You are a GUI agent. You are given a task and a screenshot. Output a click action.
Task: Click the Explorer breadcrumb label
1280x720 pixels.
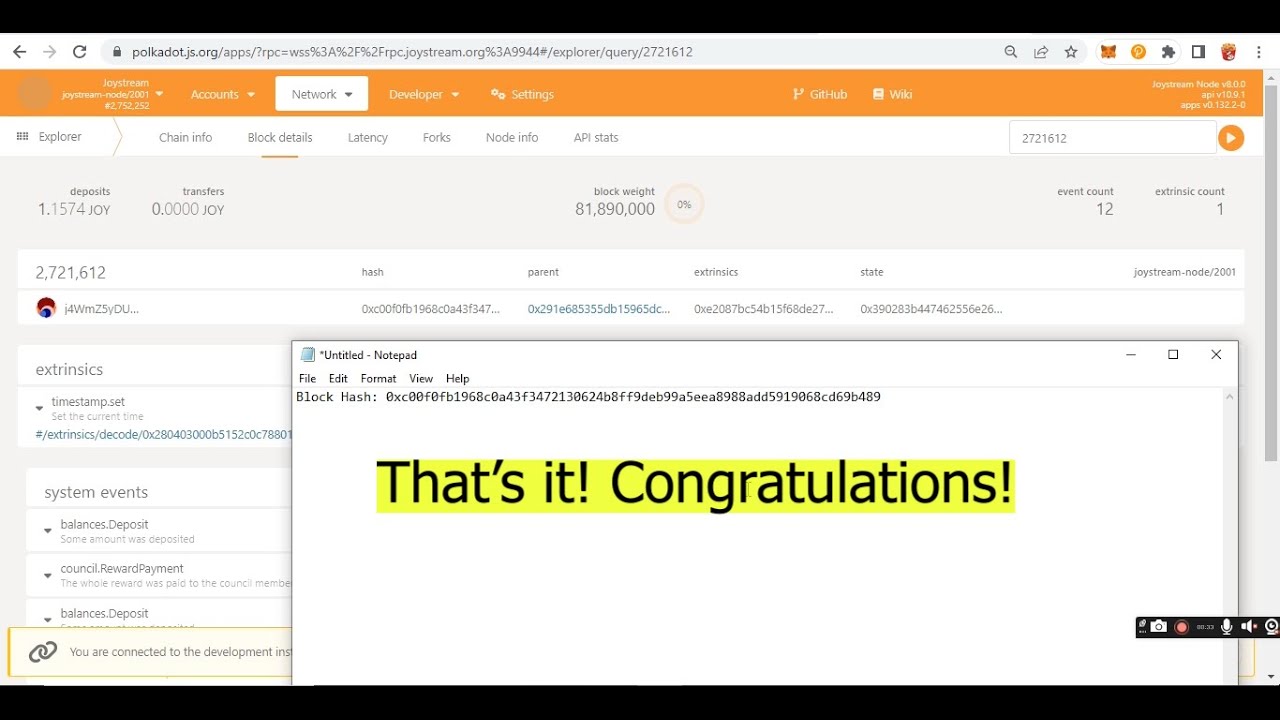pos(60,136)
